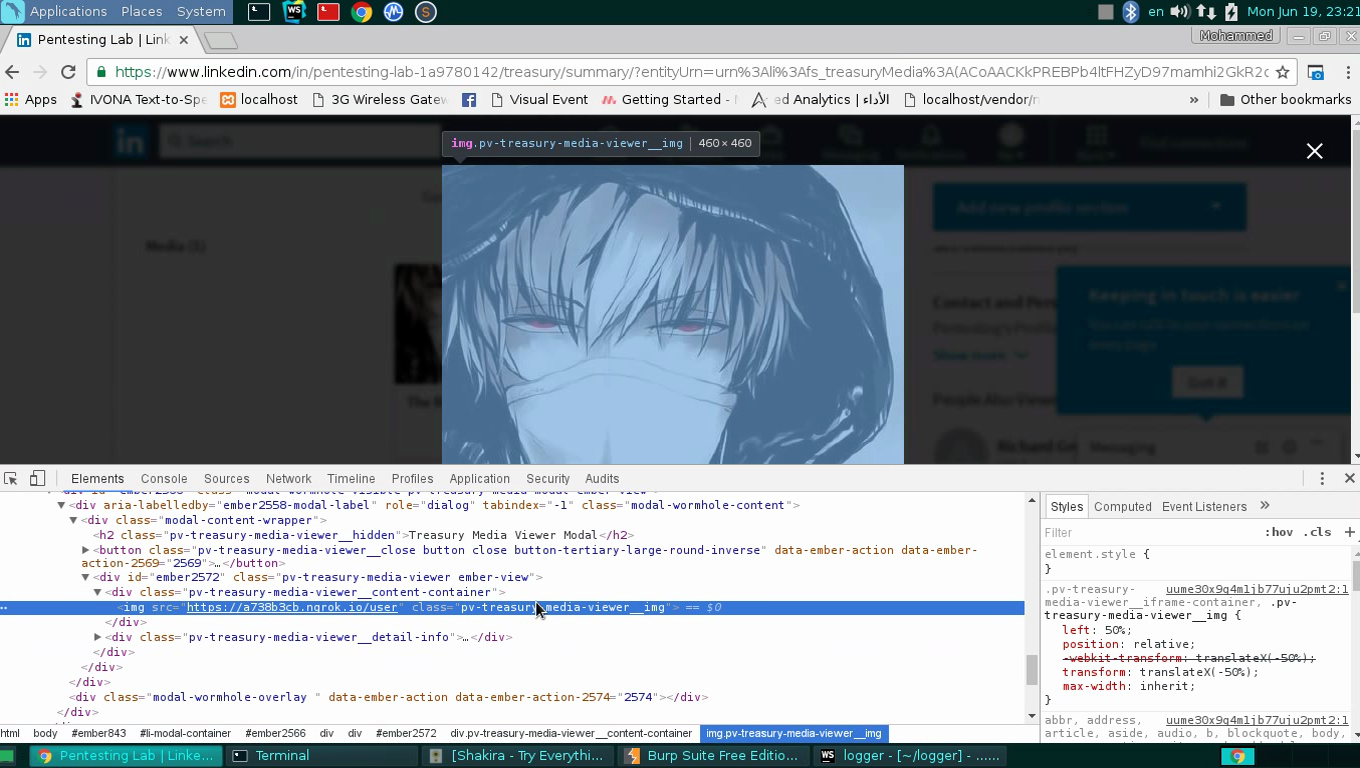Viewport: 1360px width, 768px height.
Task: Open the Facebook bookmark icon
Action: point(469,99)
